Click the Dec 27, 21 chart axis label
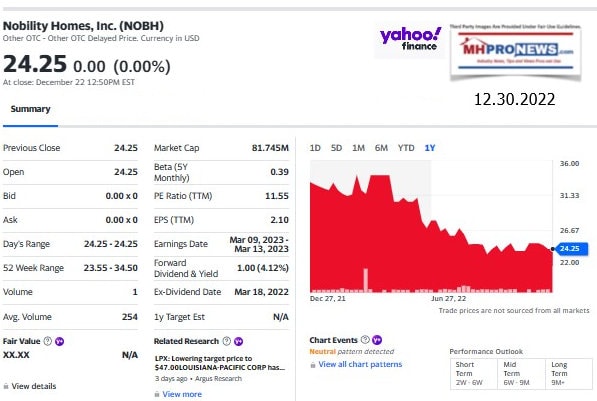The height and width of the screenshot is (401, 597). (328, 299)
